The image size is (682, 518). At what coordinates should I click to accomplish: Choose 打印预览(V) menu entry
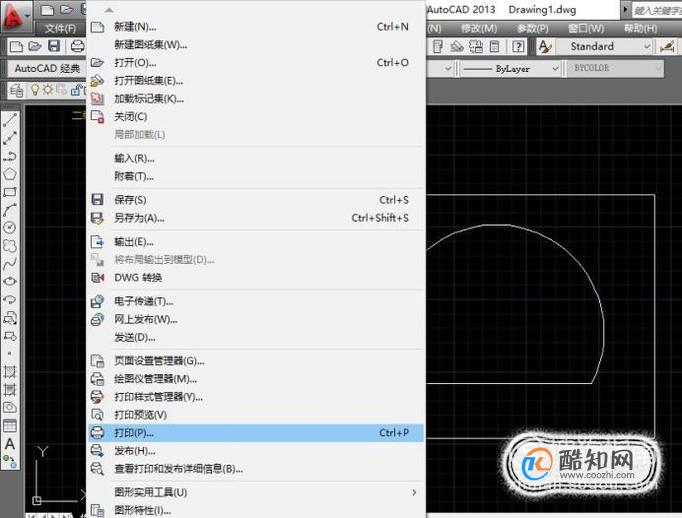click(256, 415)
